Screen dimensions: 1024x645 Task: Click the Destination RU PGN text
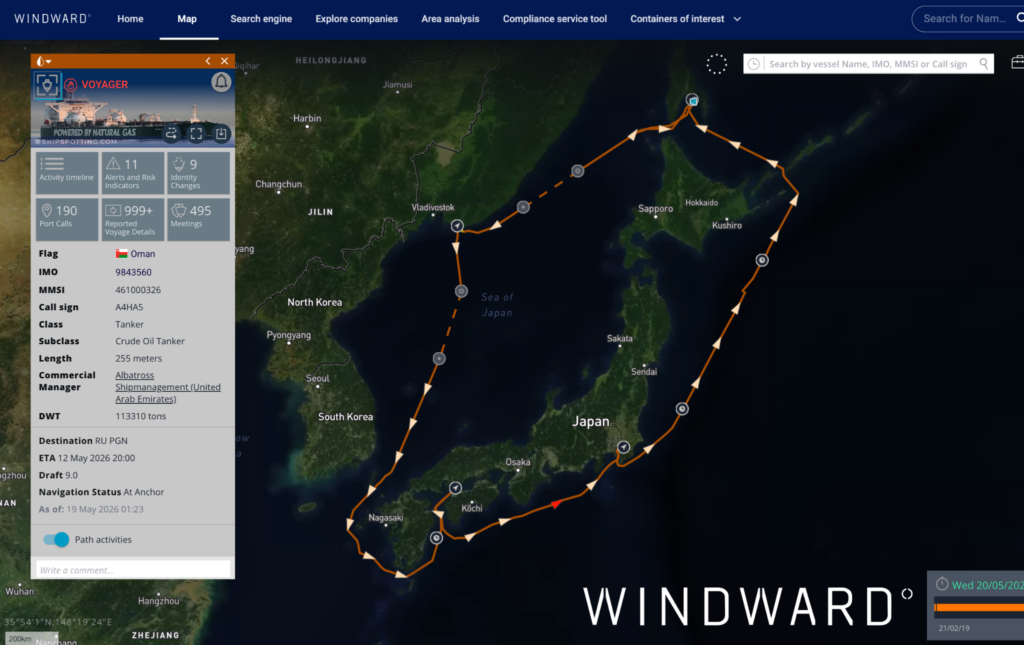pyautogui.click(x=83, y=441)
